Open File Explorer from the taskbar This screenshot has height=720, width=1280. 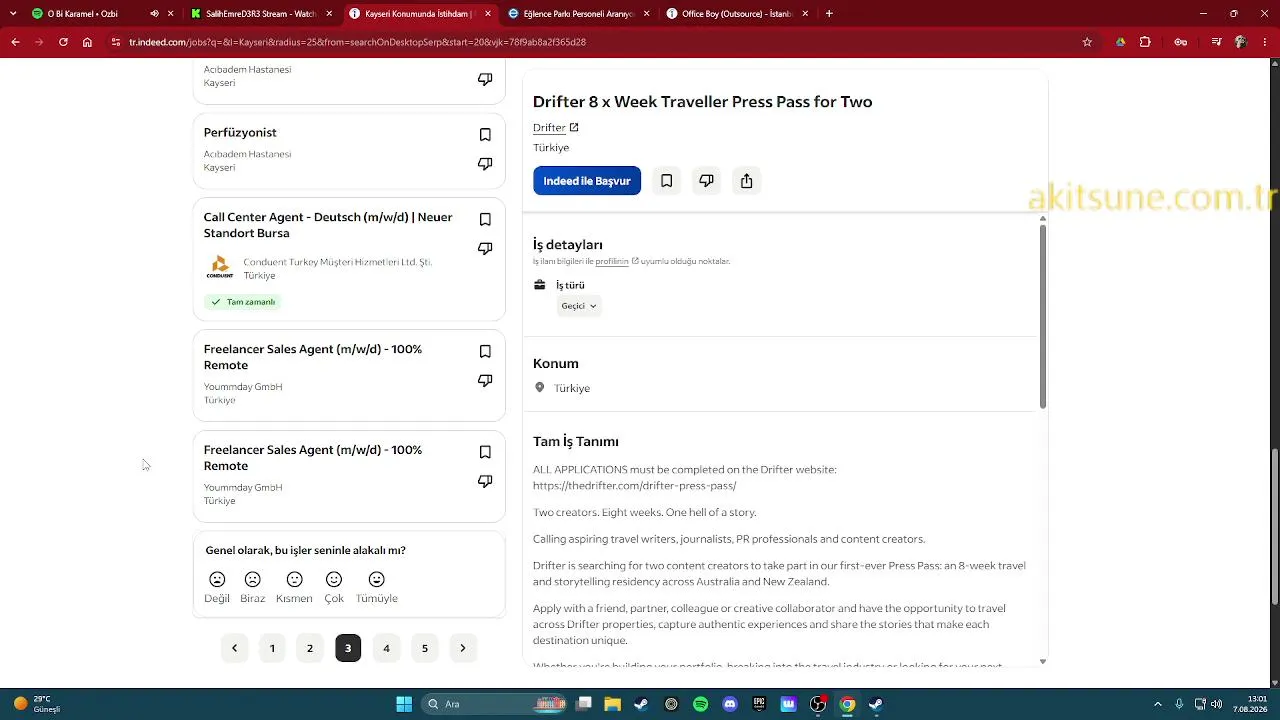613,704
